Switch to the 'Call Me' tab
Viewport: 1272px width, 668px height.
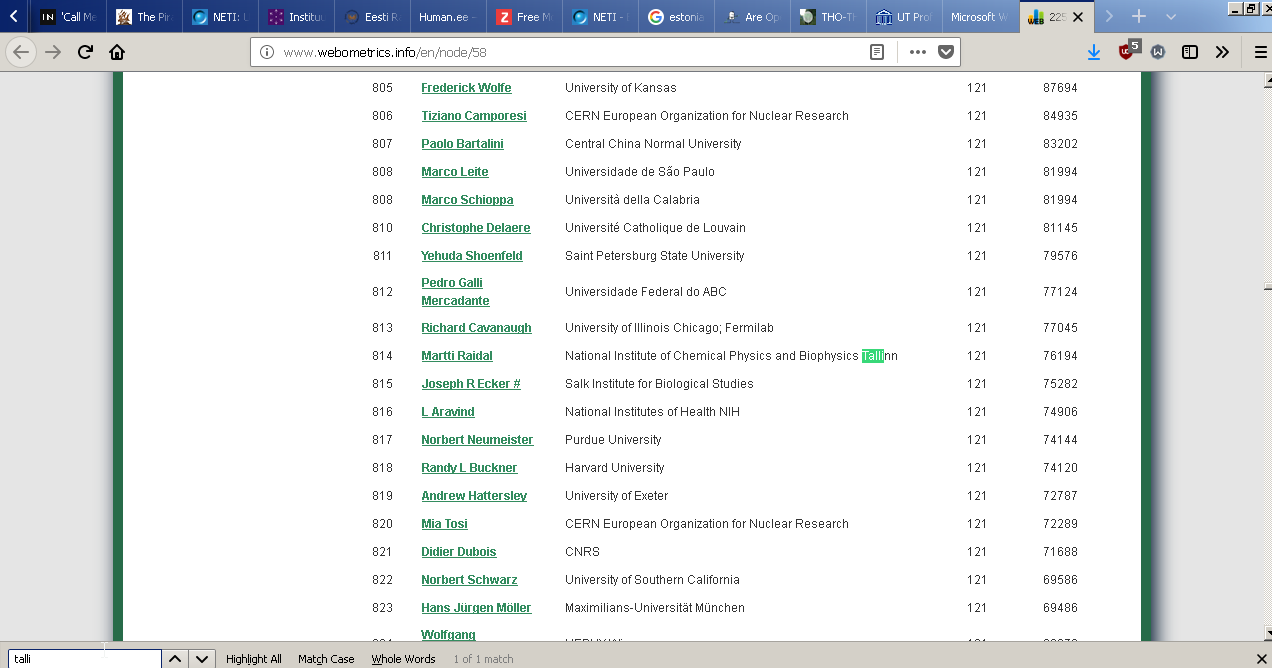pyautogui.click(x=69, y=17)
